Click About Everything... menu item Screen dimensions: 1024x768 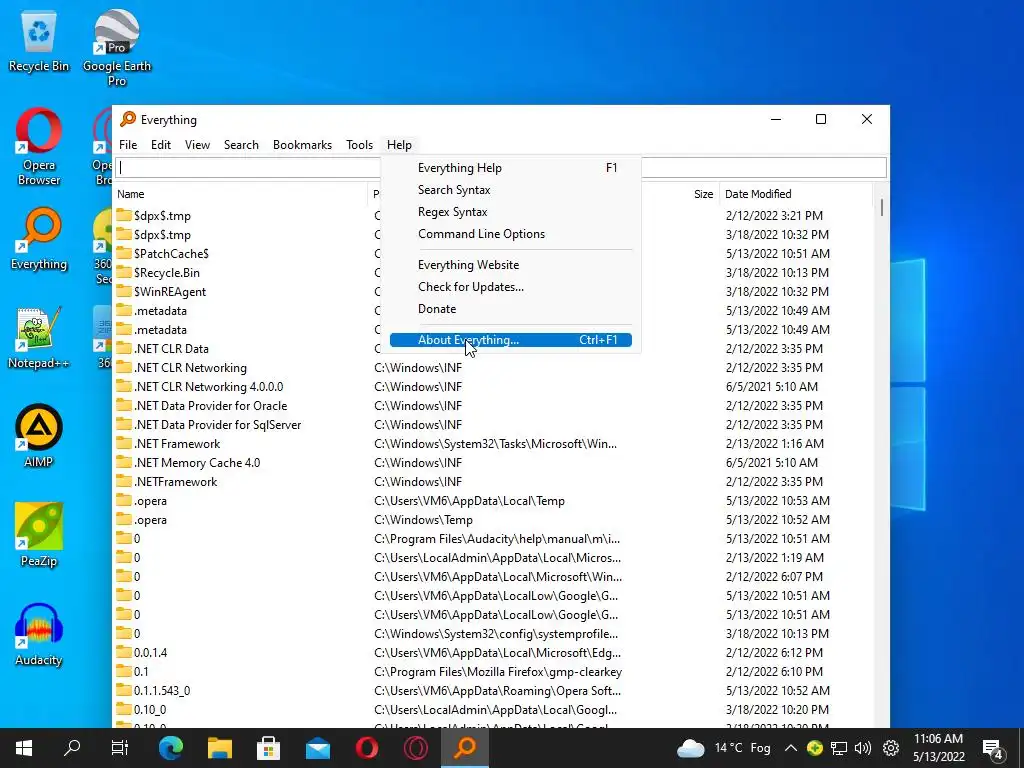(x=511, y=340)
